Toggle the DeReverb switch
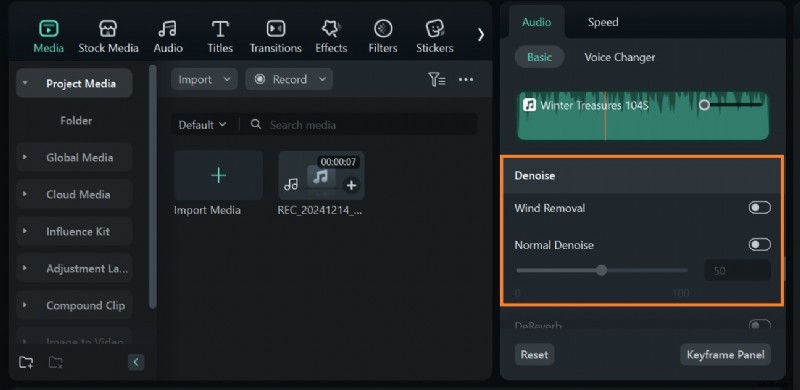This screenshot has width=800, height=390. tap(760, 325)
